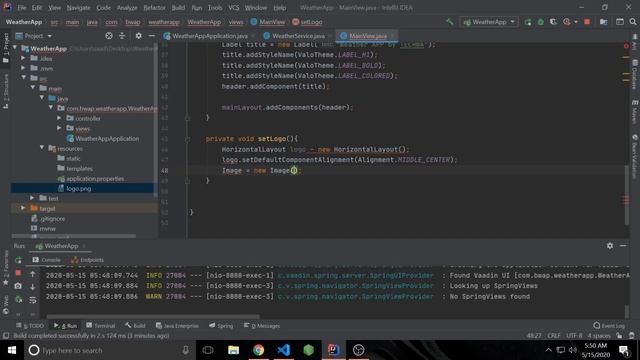Open Run panel gear settings
The height and width of the screenshot is (360, 640).
(x=609, y=246)
